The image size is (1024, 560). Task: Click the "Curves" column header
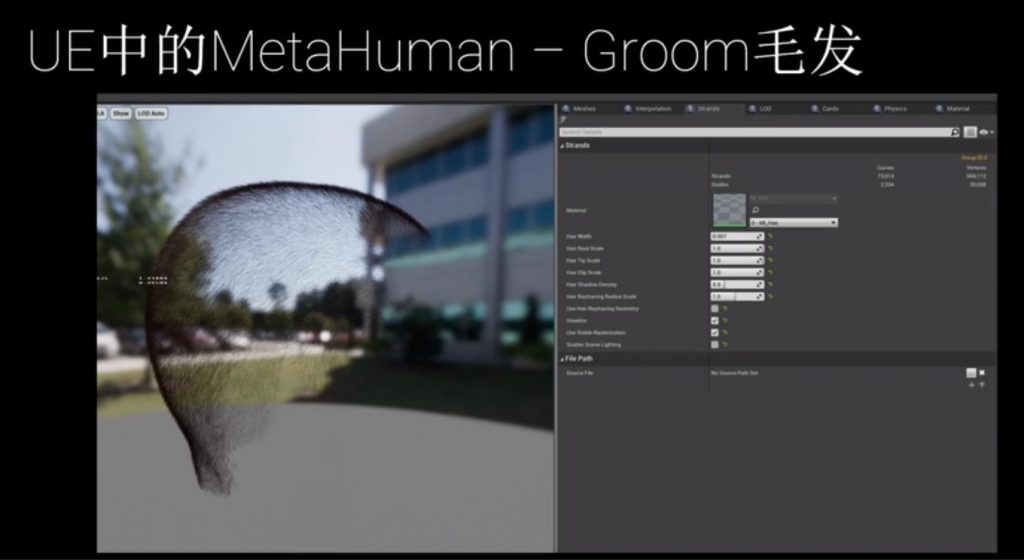(x=886, y=168)
